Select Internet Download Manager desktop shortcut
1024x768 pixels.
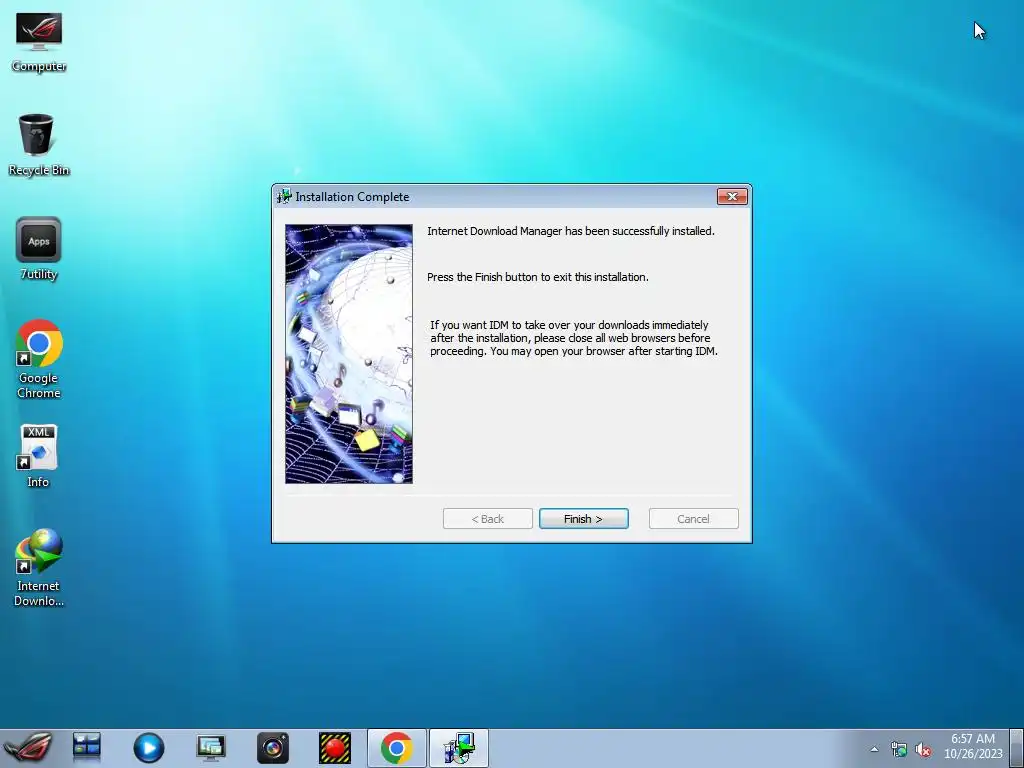tap(39, 568)
